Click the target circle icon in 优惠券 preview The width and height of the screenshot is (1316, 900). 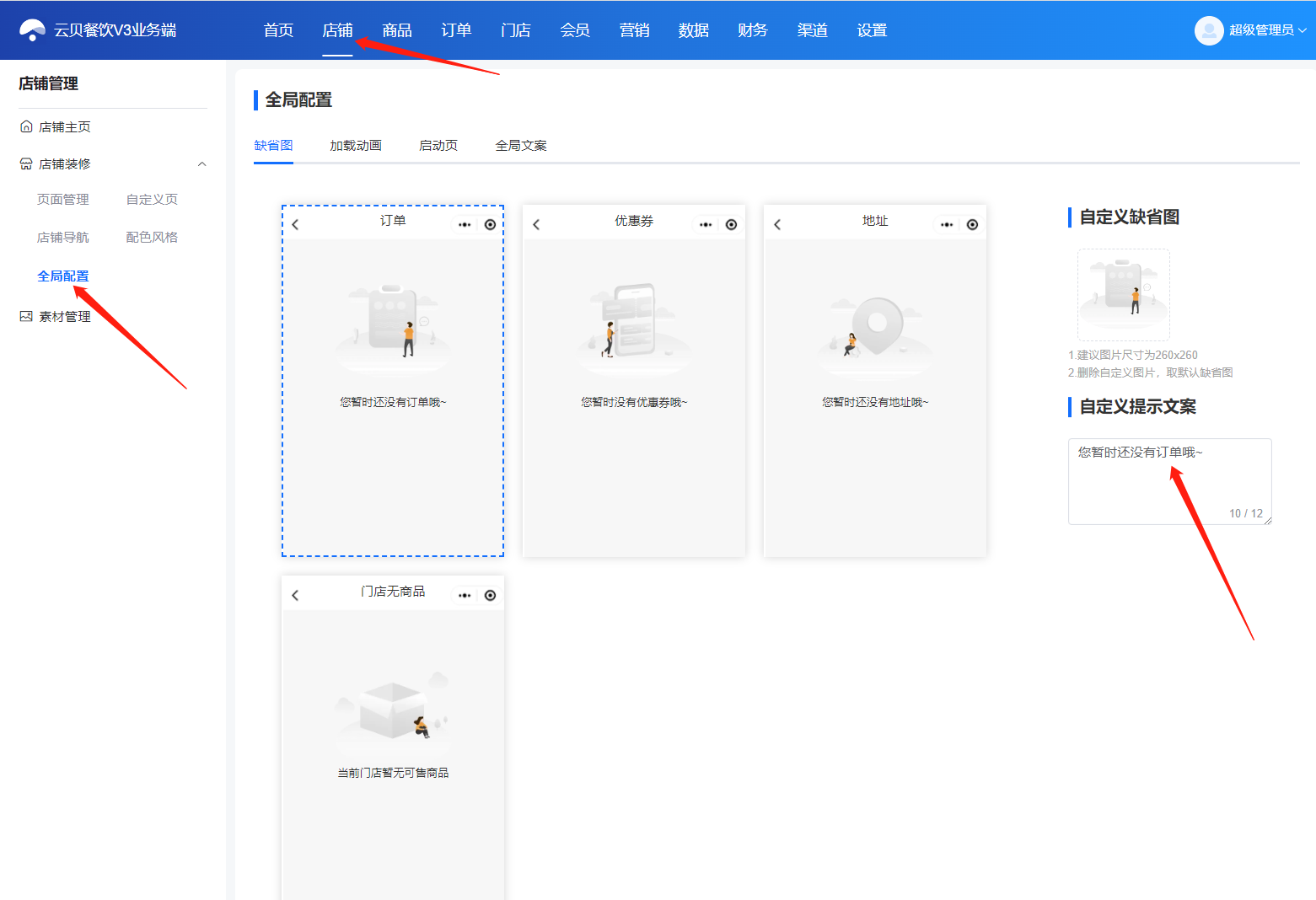pyautogui.click(x=731, y=224)
